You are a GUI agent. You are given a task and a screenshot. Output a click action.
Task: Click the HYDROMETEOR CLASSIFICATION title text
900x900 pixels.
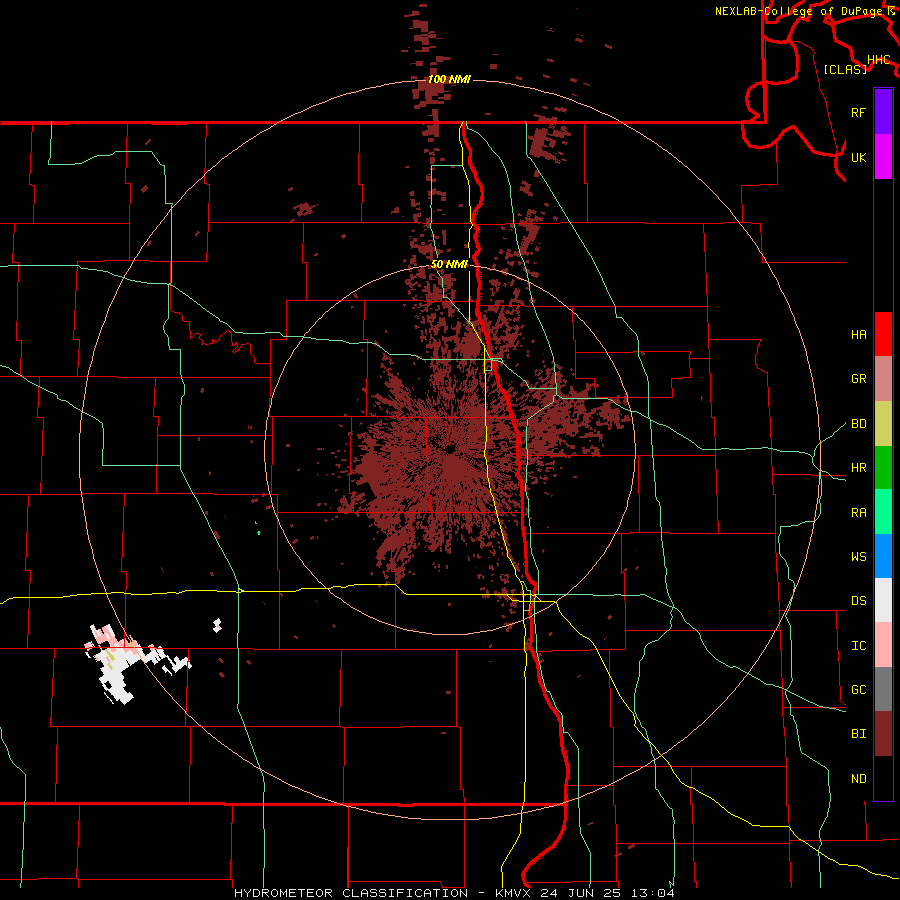351,893
